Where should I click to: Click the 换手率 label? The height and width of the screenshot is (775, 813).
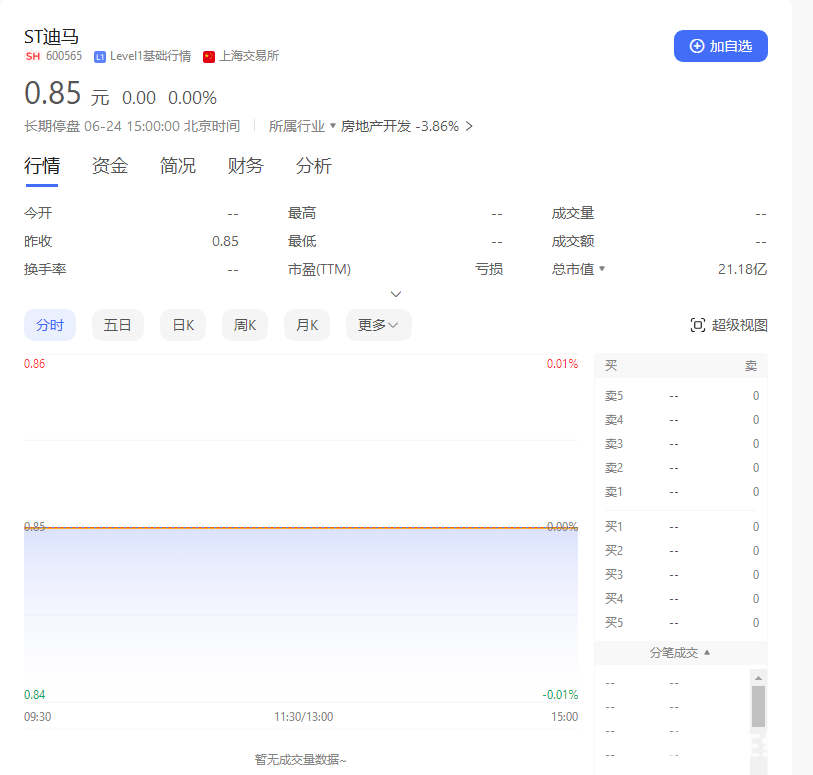coord(45,269)
